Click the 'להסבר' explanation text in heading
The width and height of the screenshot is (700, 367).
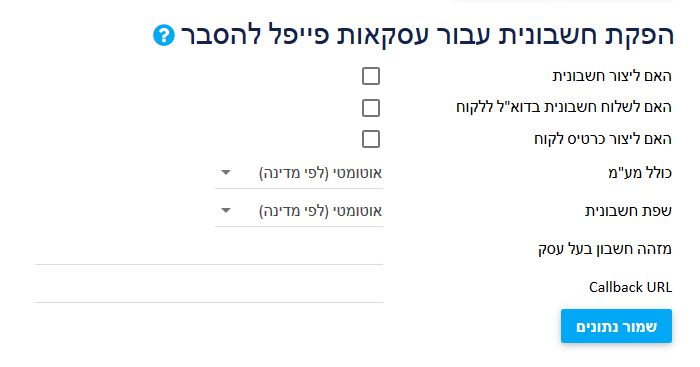pyautogui.click(x=221, y=35)
